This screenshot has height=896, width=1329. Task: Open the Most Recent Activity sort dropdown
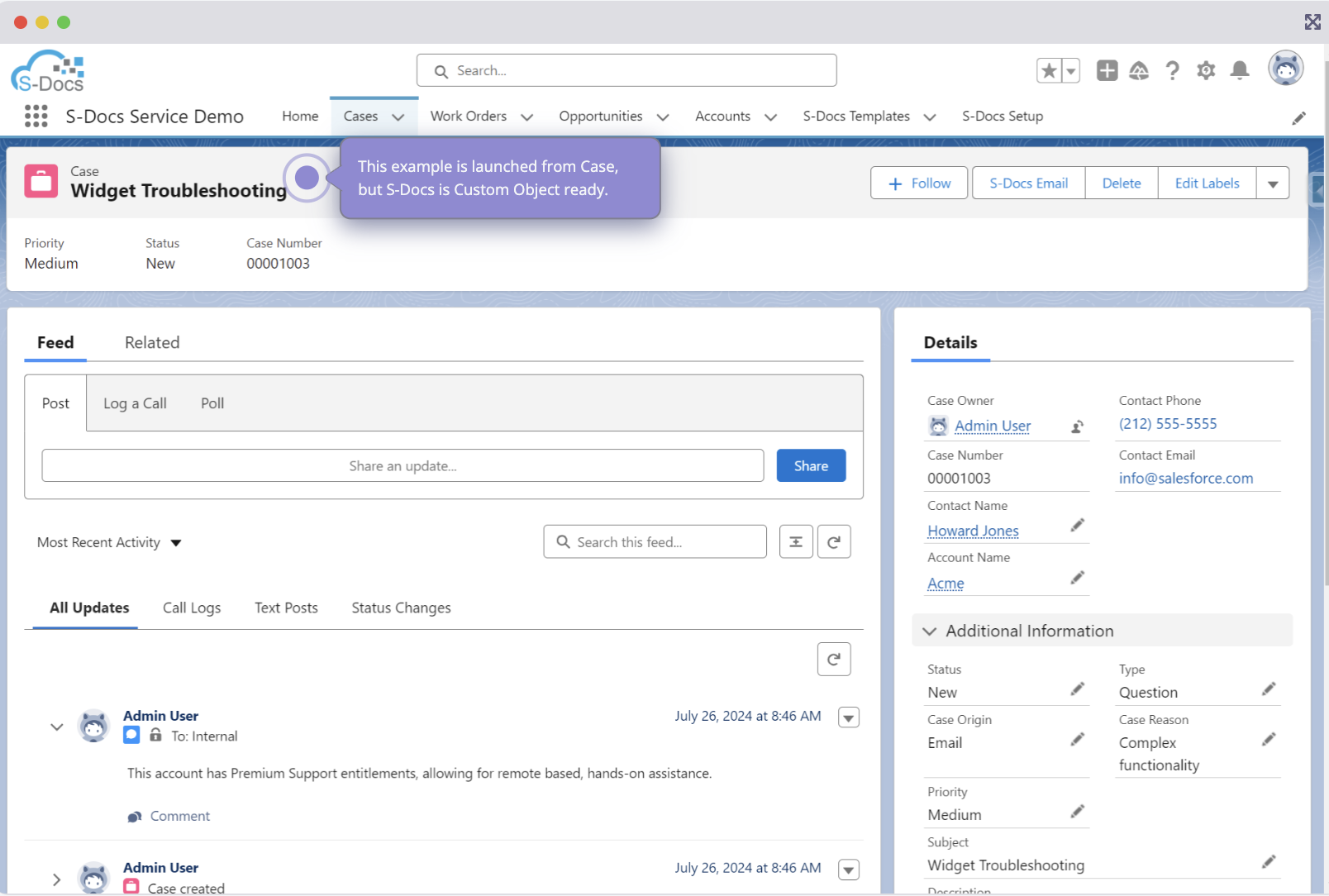tap(109, 542)
